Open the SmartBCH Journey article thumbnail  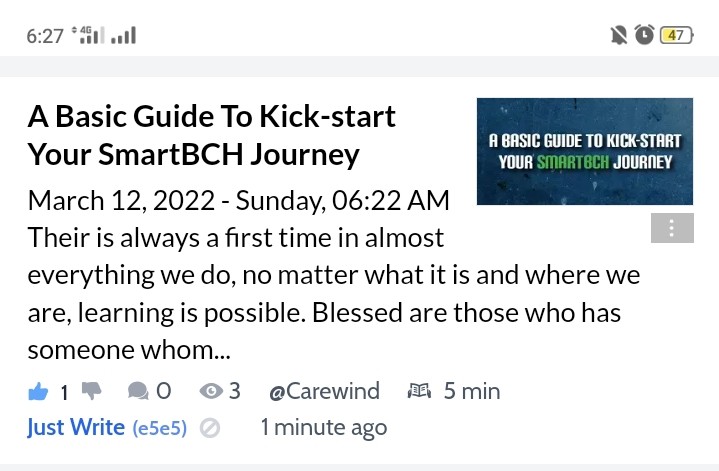click(x=585, y=151)
